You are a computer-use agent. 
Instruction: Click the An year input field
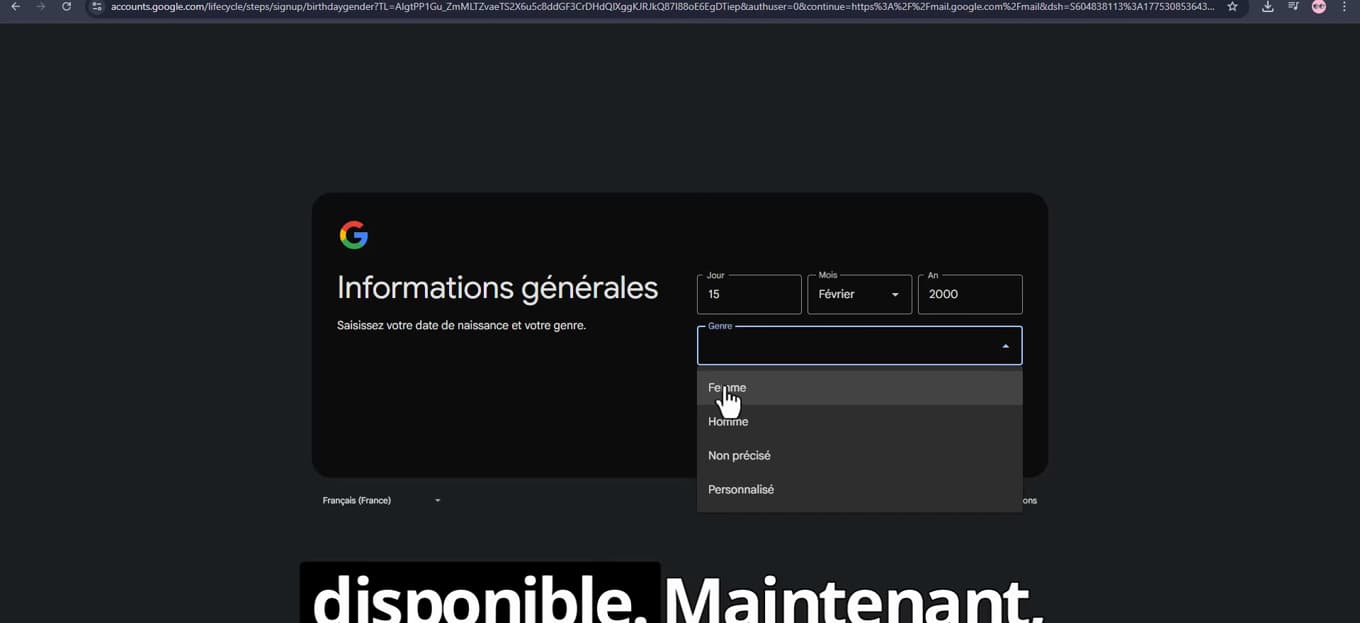click(970, 294)
